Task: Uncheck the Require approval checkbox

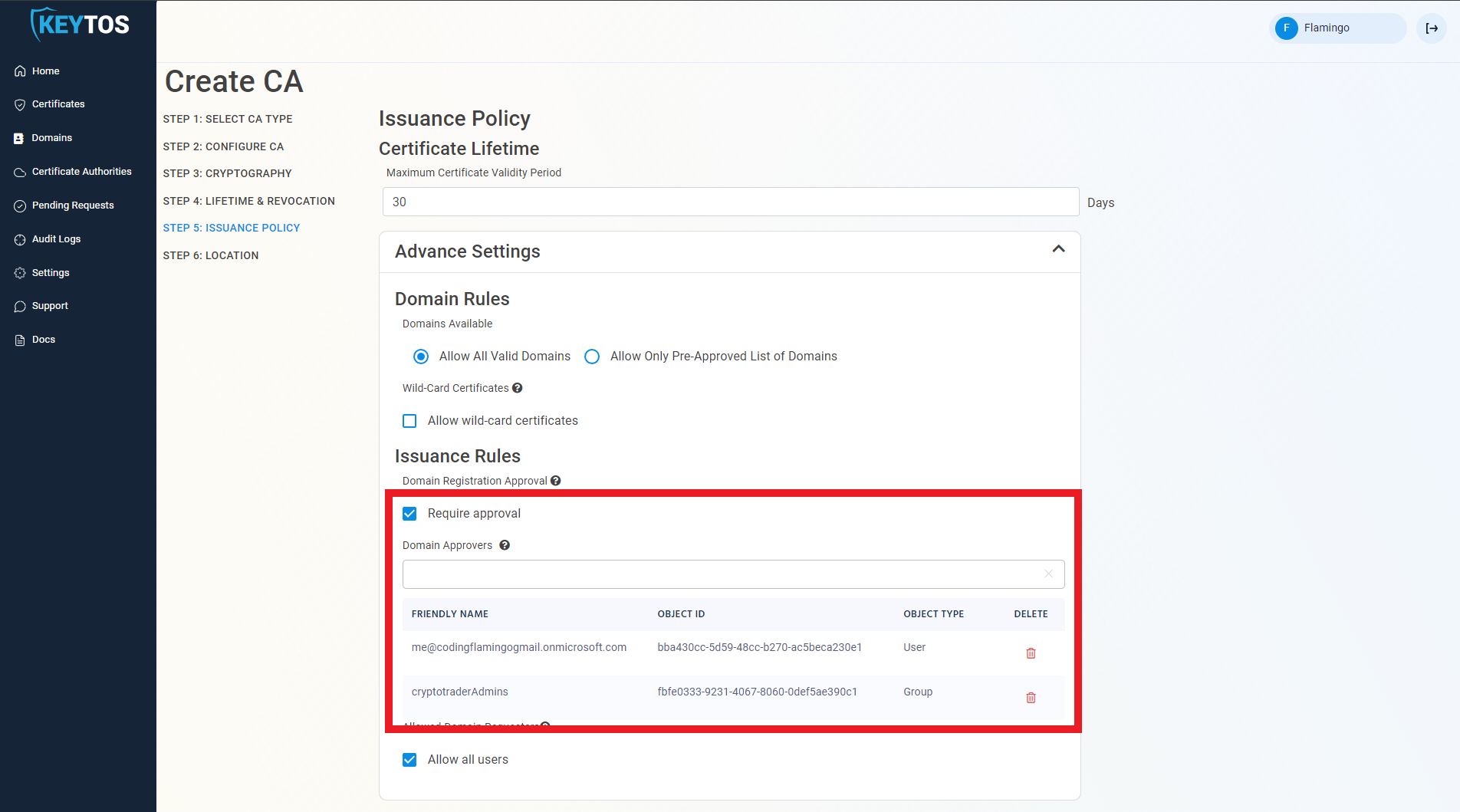Action: [410, 514]
